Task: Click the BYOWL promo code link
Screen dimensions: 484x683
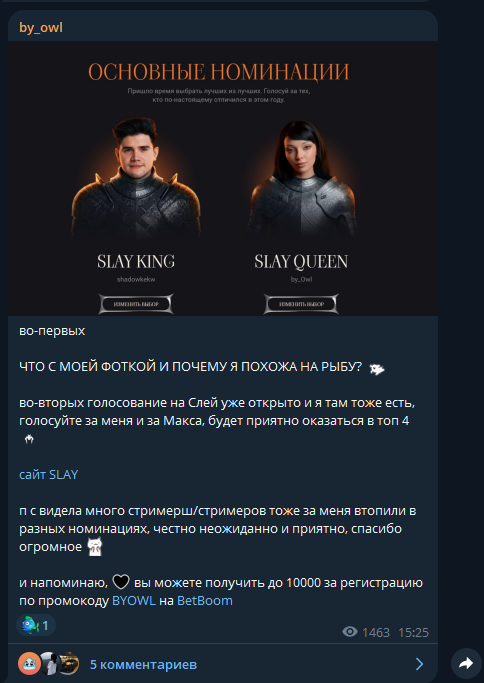Action: tap(134, 601)
